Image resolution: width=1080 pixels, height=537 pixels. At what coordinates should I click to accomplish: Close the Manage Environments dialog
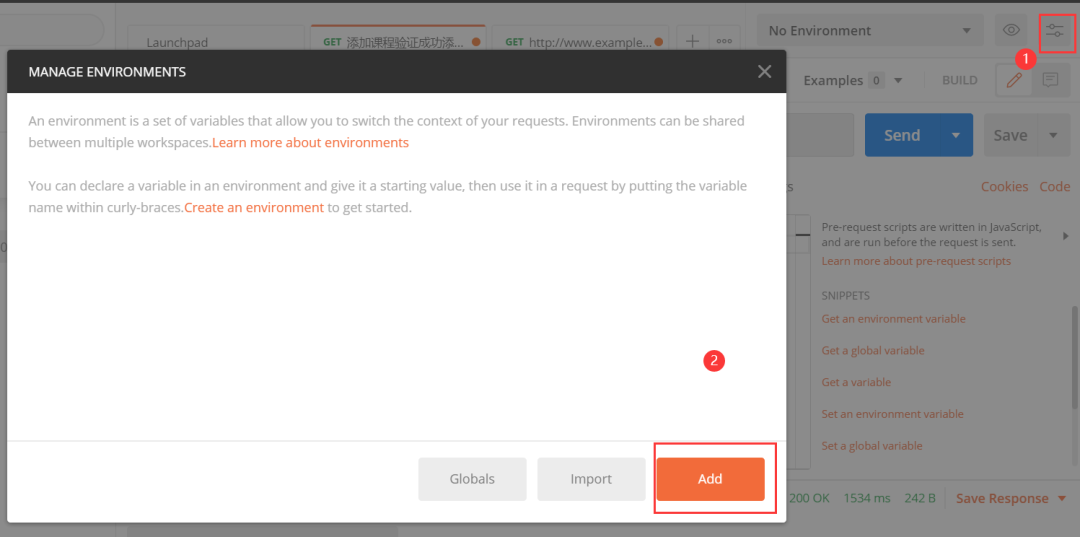(x=764, y=72)
